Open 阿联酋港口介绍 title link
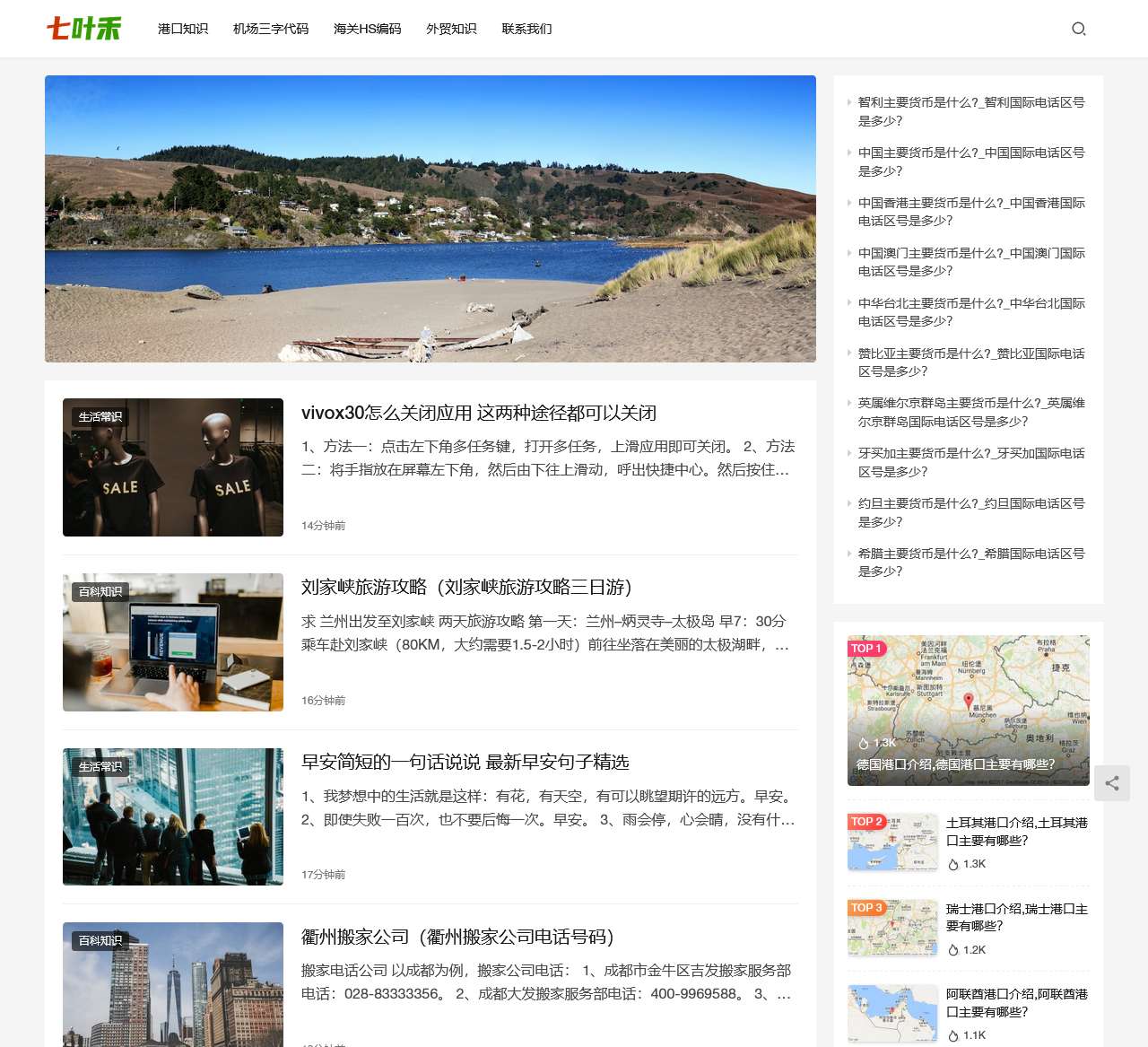Viewport: 1148px width, 1047px height. [x=1017, y=1003]
